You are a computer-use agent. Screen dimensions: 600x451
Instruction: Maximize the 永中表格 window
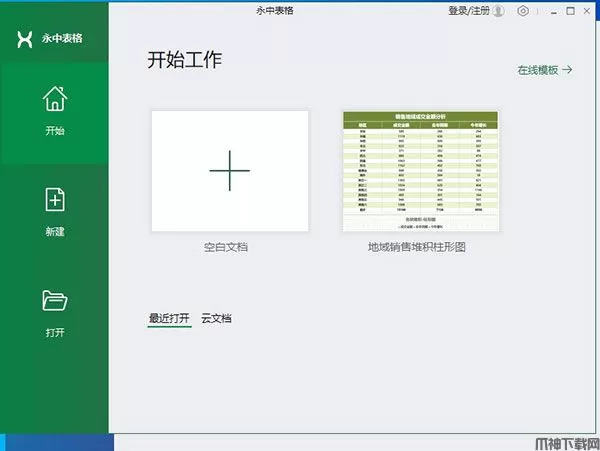pos(570,11)
